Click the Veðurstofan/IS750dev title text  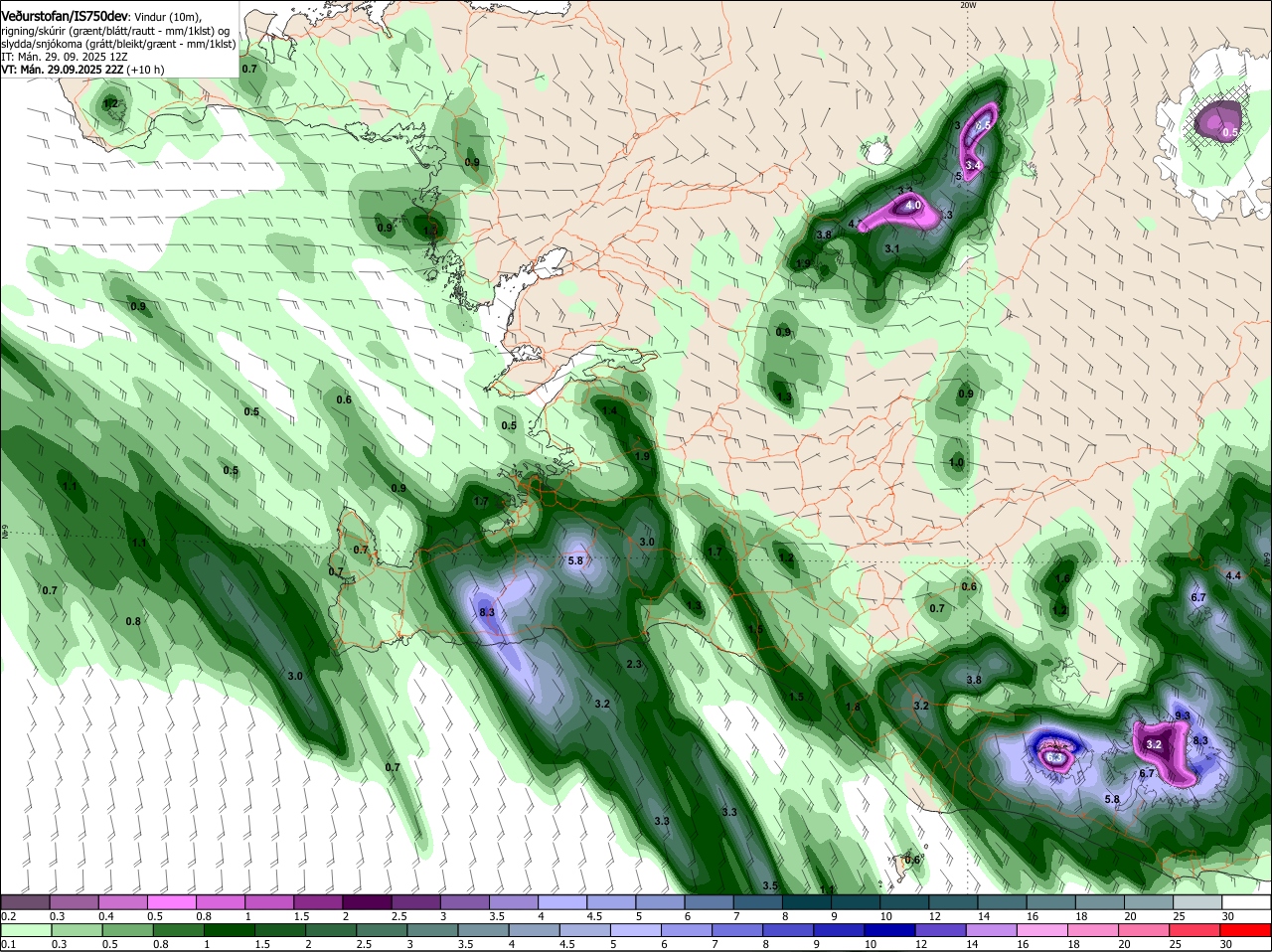65,18
